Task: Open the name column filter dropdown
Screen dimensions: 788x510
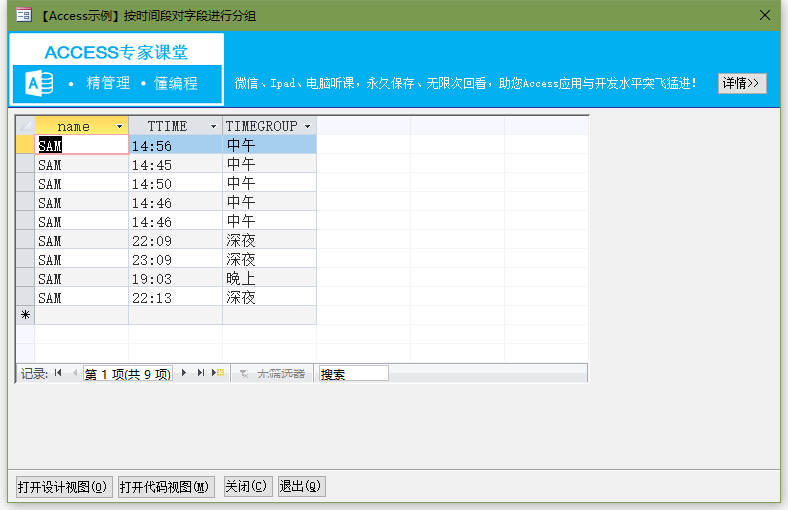Action: pyautogui.click(x=120, y=126)
